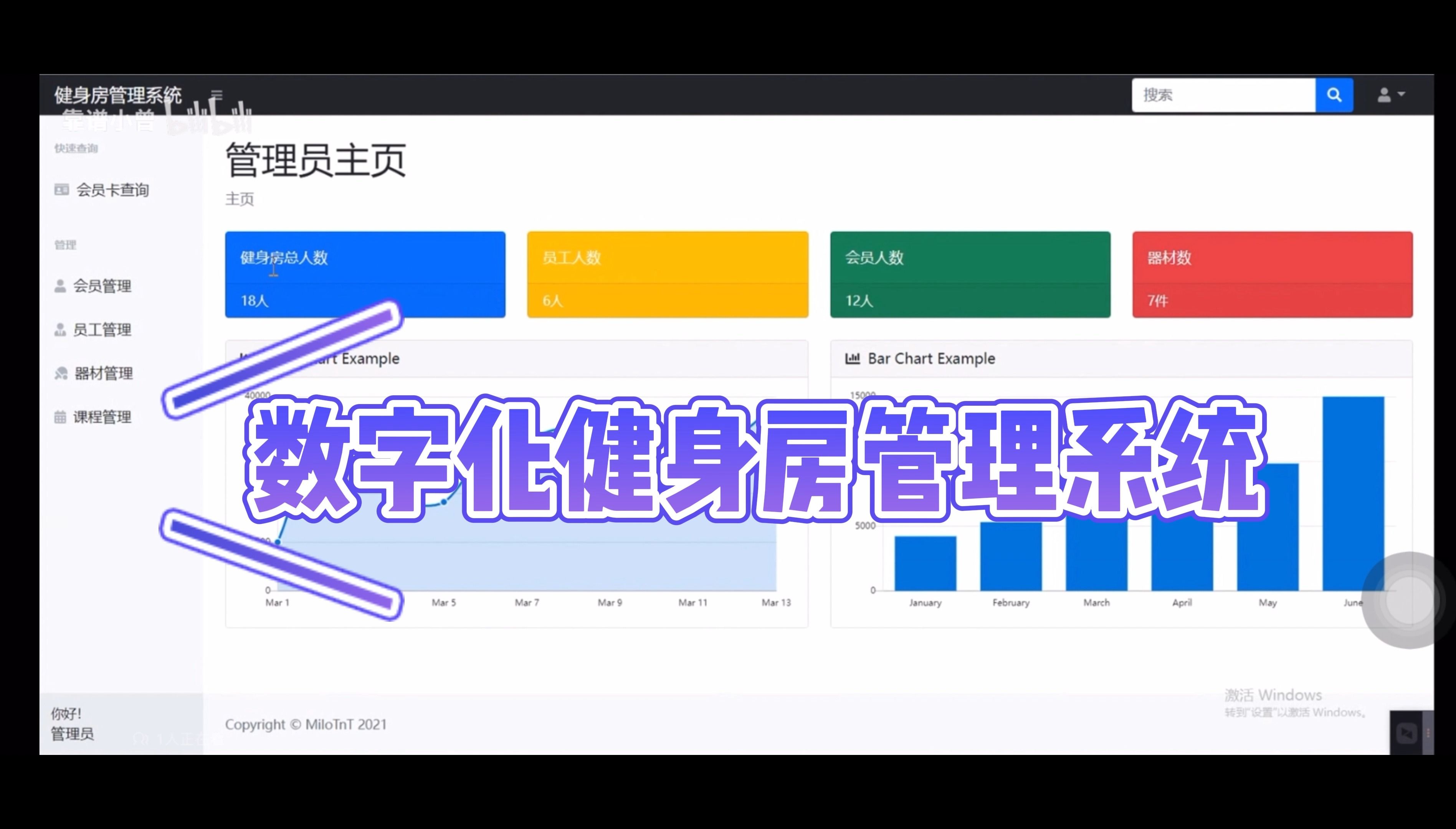Click the magnifying glass search icon
Viewport: 1456px width, 829px height.
coord(1334,95)
